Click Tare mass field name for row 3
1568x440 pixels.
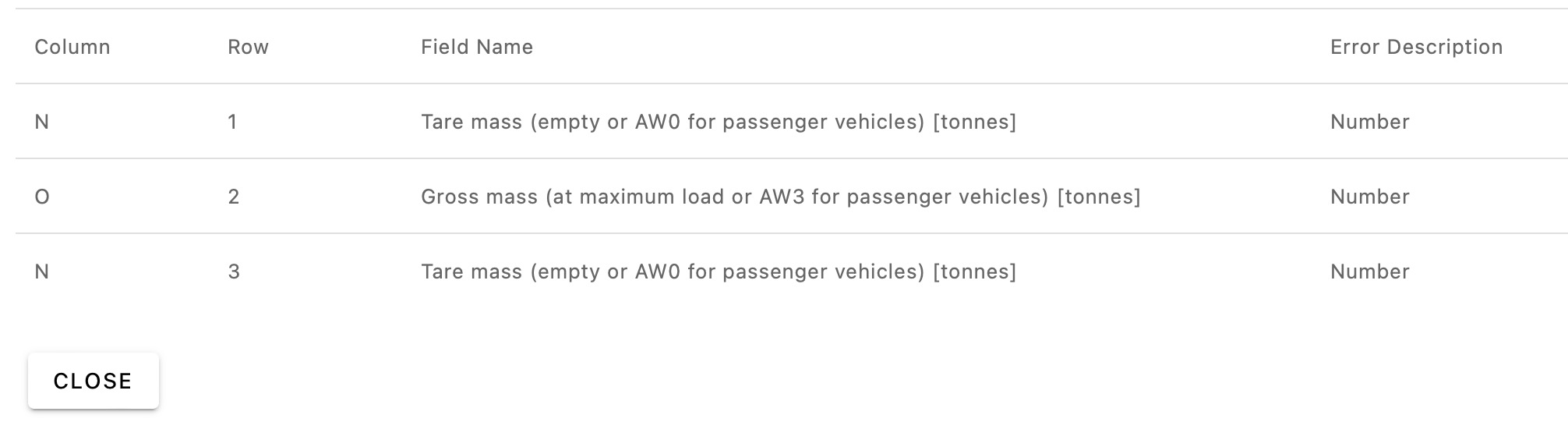[718, 271]
